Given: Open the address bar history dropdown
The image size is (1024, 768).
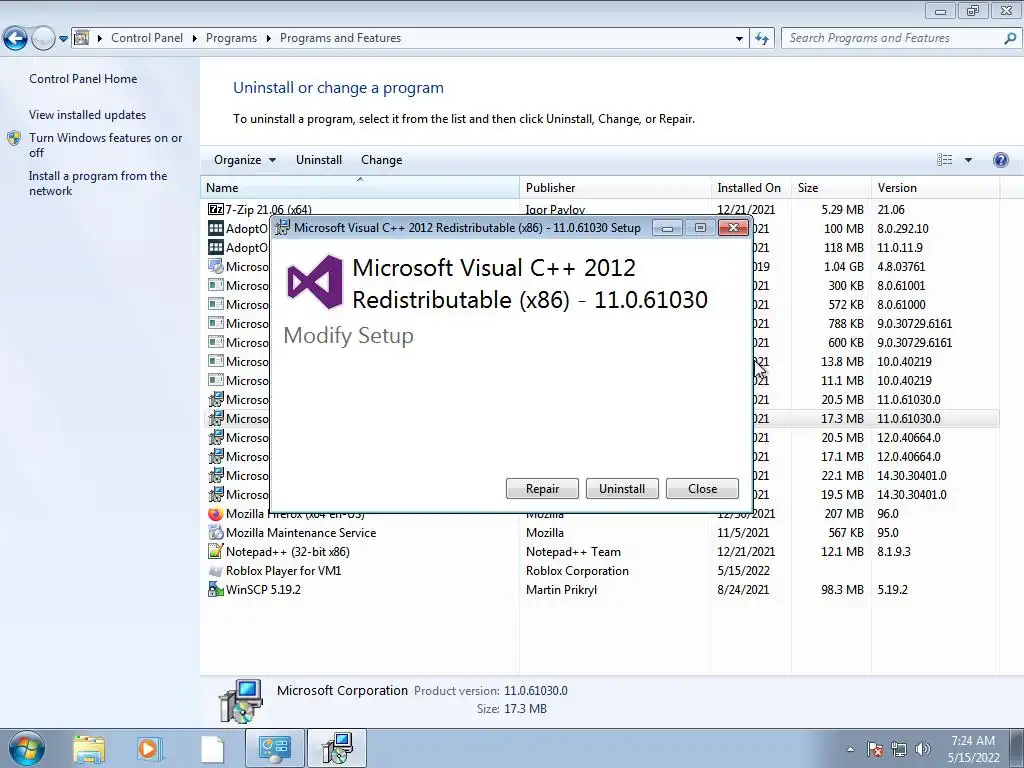Looking at the screenshot, I should pyautogui.click(x=739, y=39).
